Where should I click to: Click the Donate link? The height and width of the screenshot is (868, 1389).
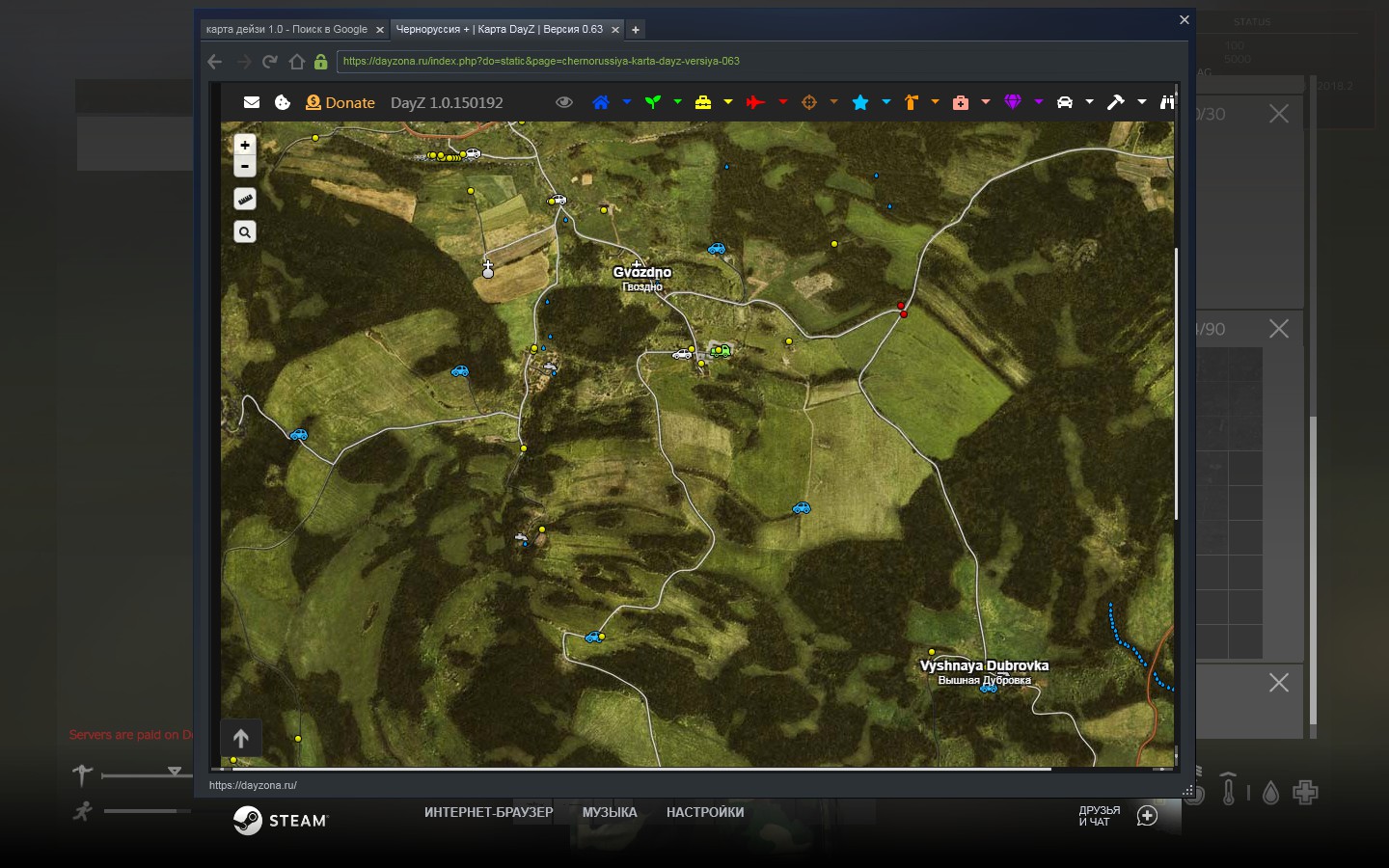(x=340, y=102)
